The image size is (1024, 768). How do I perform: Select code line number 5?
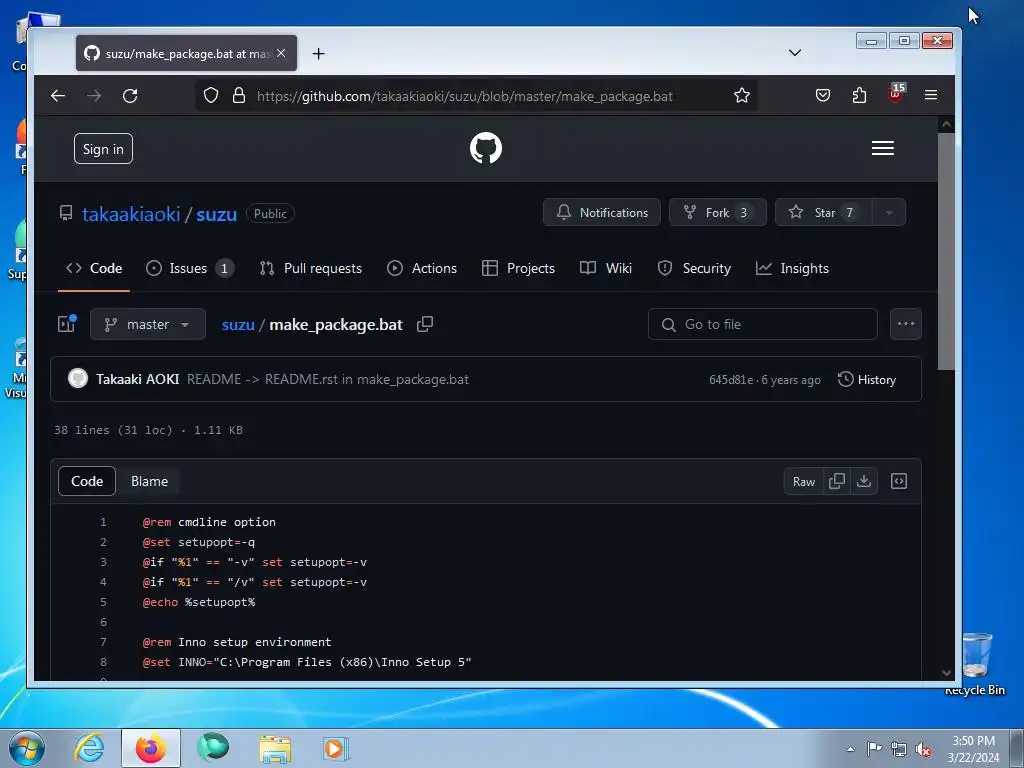103,602
